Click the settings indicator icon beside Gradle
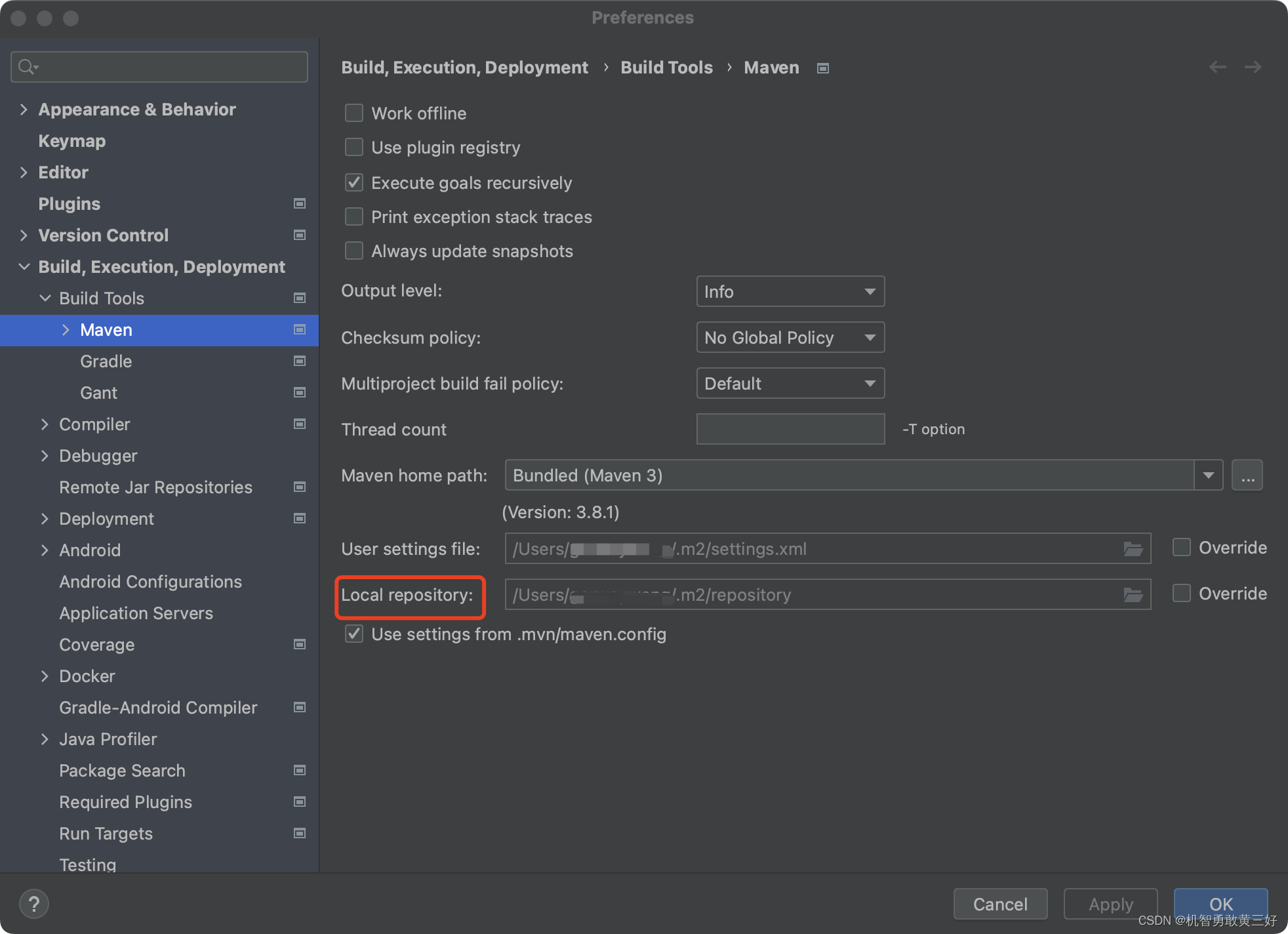The image size is (1288, 934). [x=300, y=361]
